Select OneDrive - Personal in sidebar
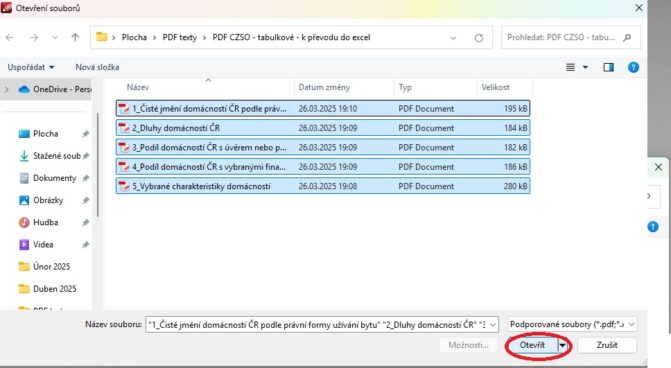This screenshot has height=368, width=671. click(x=55, y=89)
